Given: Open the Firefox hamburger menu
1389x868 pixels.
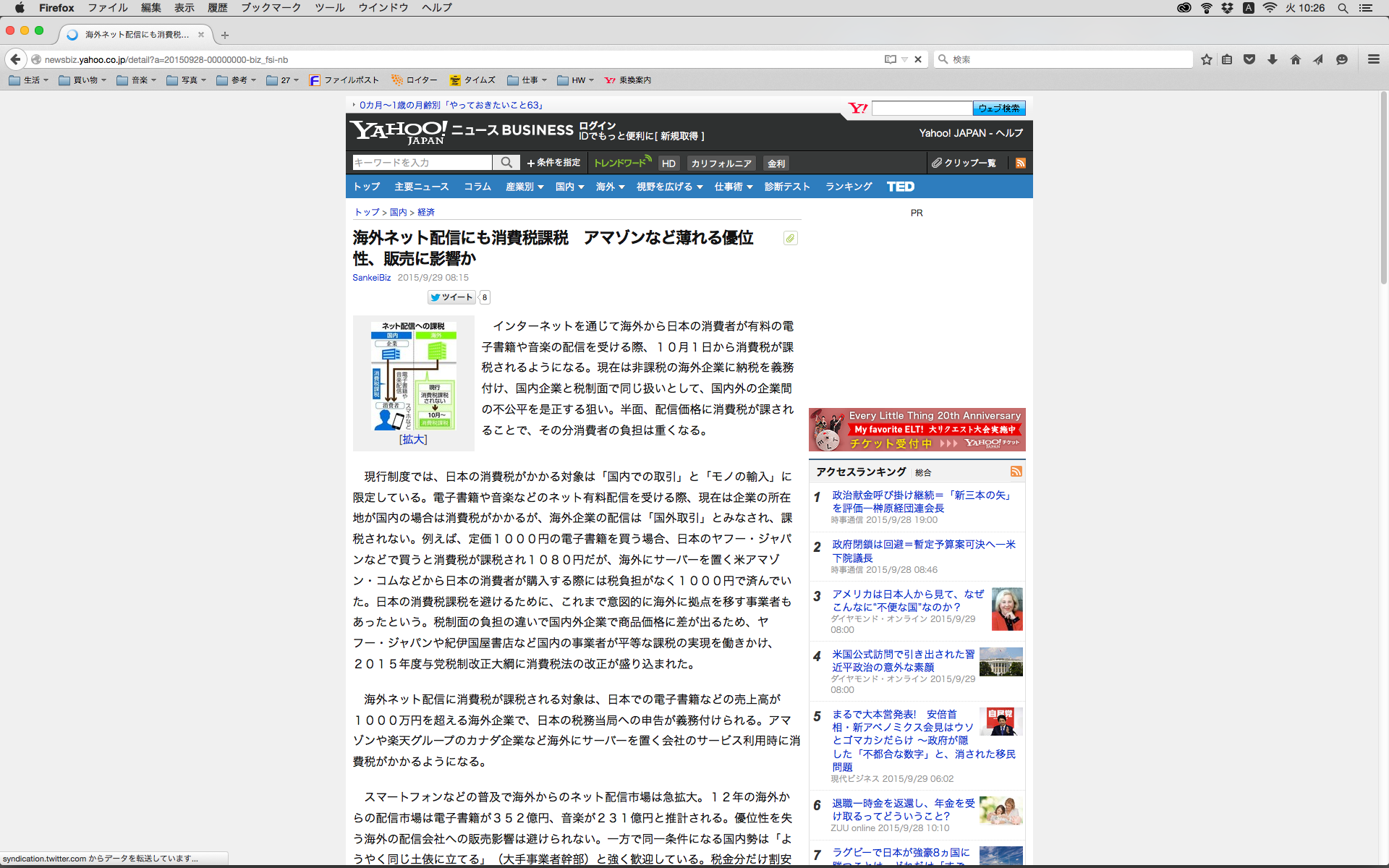Looking at the screenshot, I should tap(1374, 59).
